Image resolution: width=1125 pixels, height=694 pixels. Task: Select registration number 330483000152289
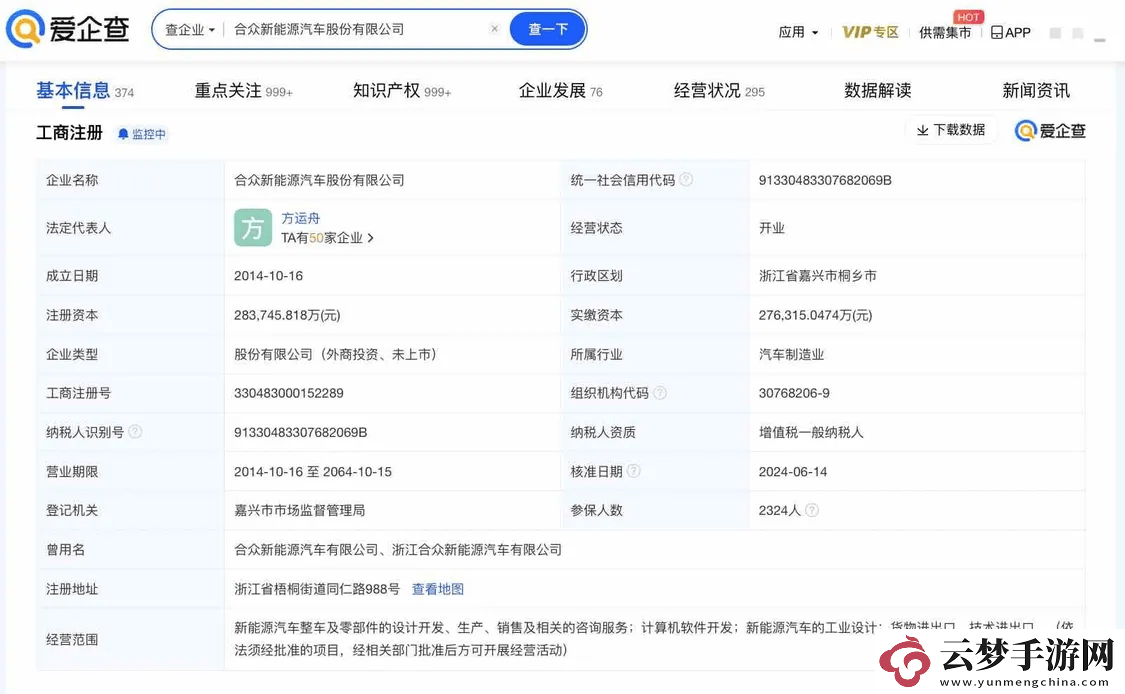(288, 393)
